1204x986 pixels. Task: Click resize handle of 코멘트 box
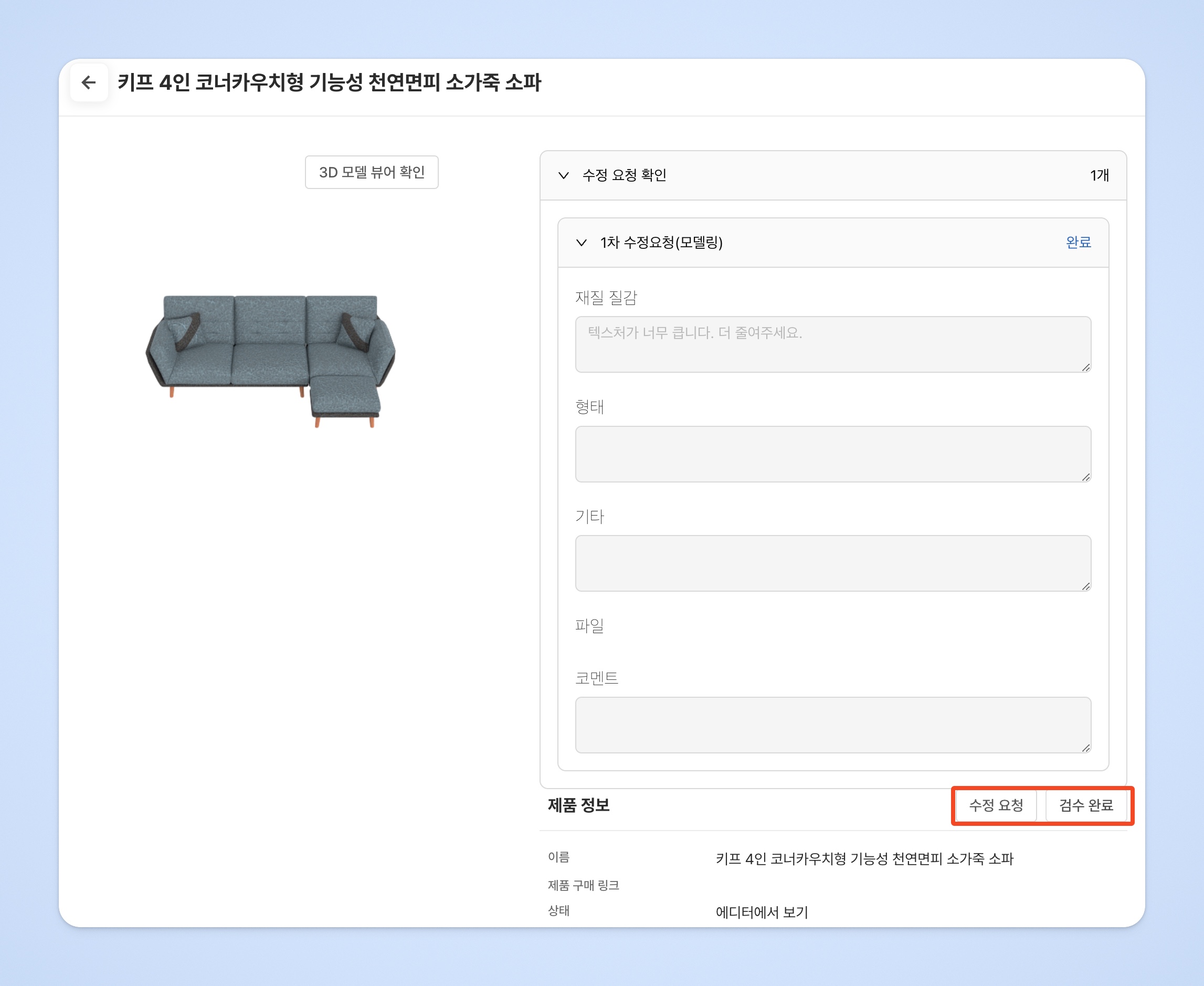coord(1085,748)
